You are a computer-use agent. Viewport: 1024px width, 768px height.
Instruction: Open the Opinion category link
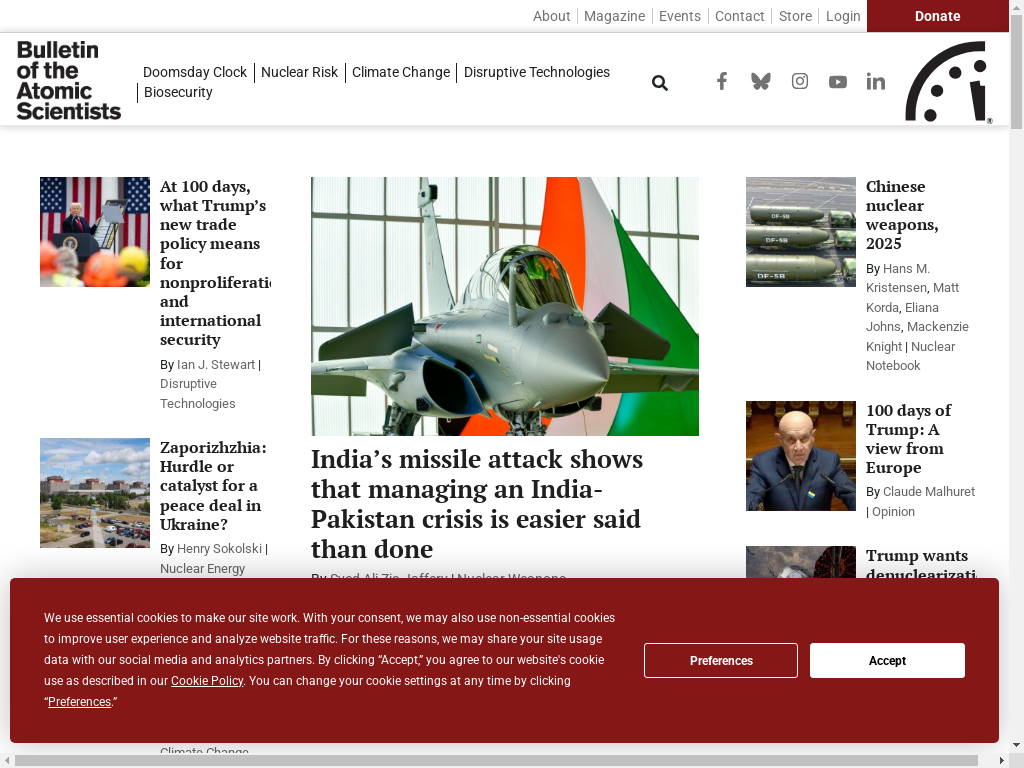893,511
